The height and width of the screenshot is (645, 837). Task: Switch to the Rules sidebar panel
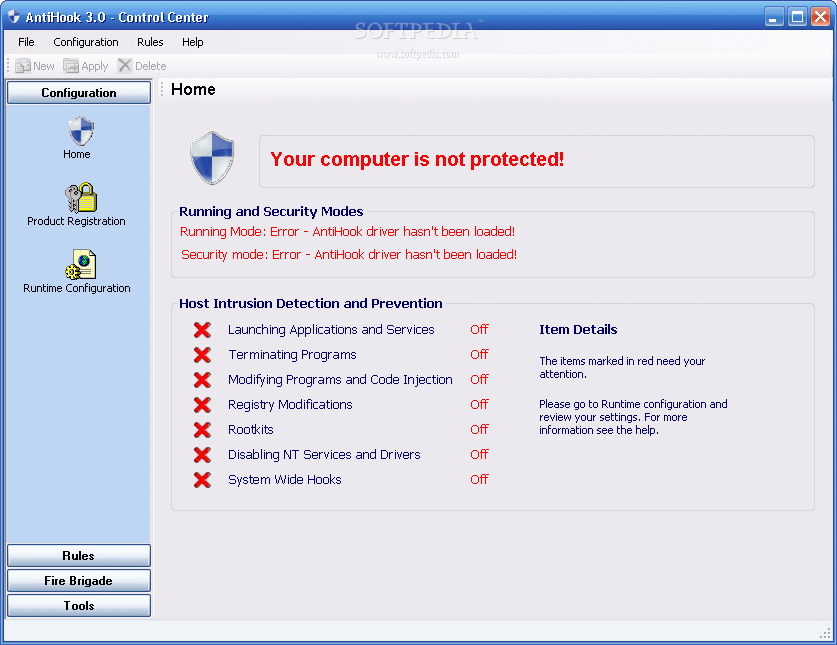[x=79, y=555]
